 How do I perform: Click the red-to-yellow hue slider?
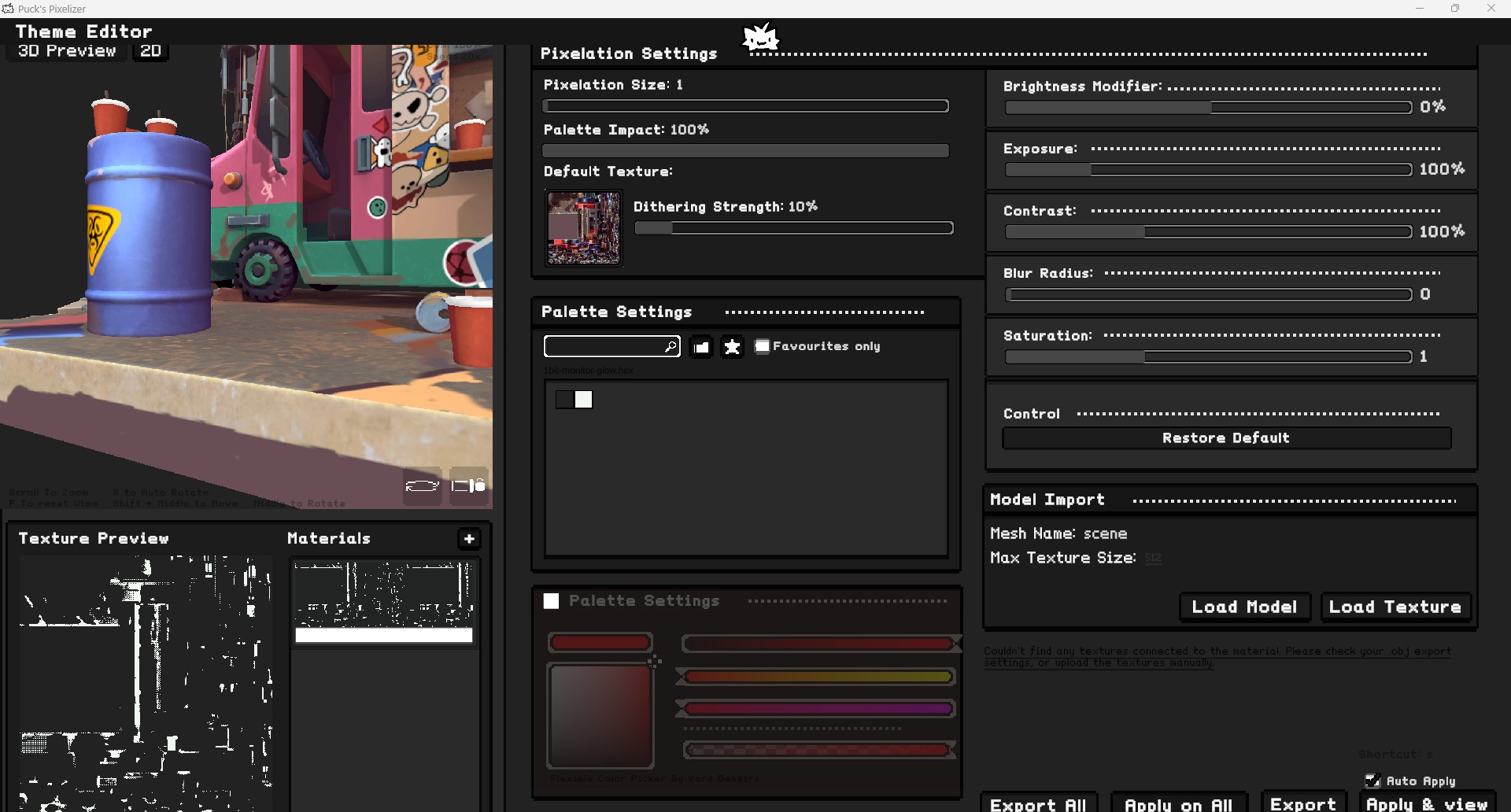818,677
